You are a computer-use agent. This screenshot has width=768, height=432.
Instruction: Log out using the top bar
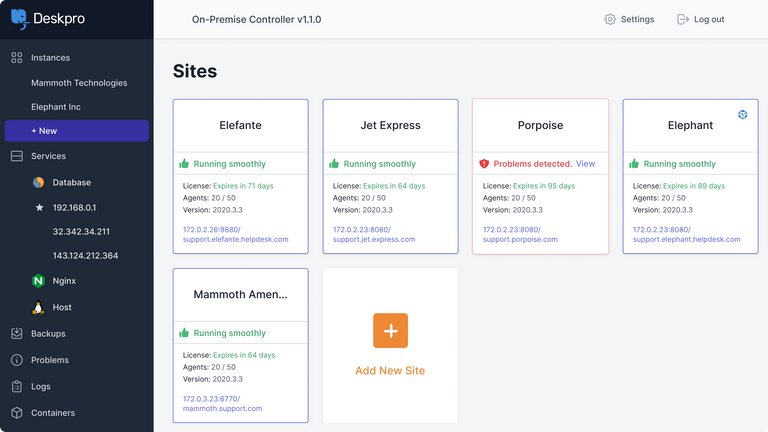[700, 19]
